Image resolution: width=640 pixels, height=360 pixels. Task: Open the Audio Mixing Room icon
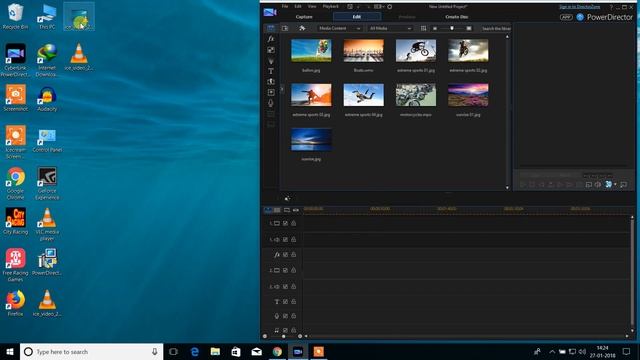point(271,93)
